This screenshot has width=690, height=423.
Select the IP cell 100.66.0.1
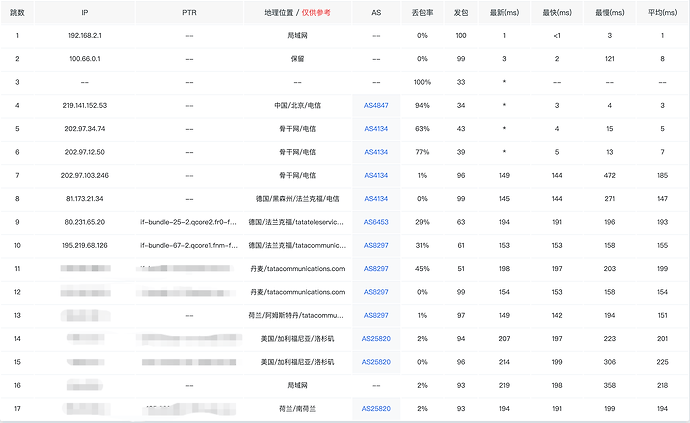click(x=84, y=59)
